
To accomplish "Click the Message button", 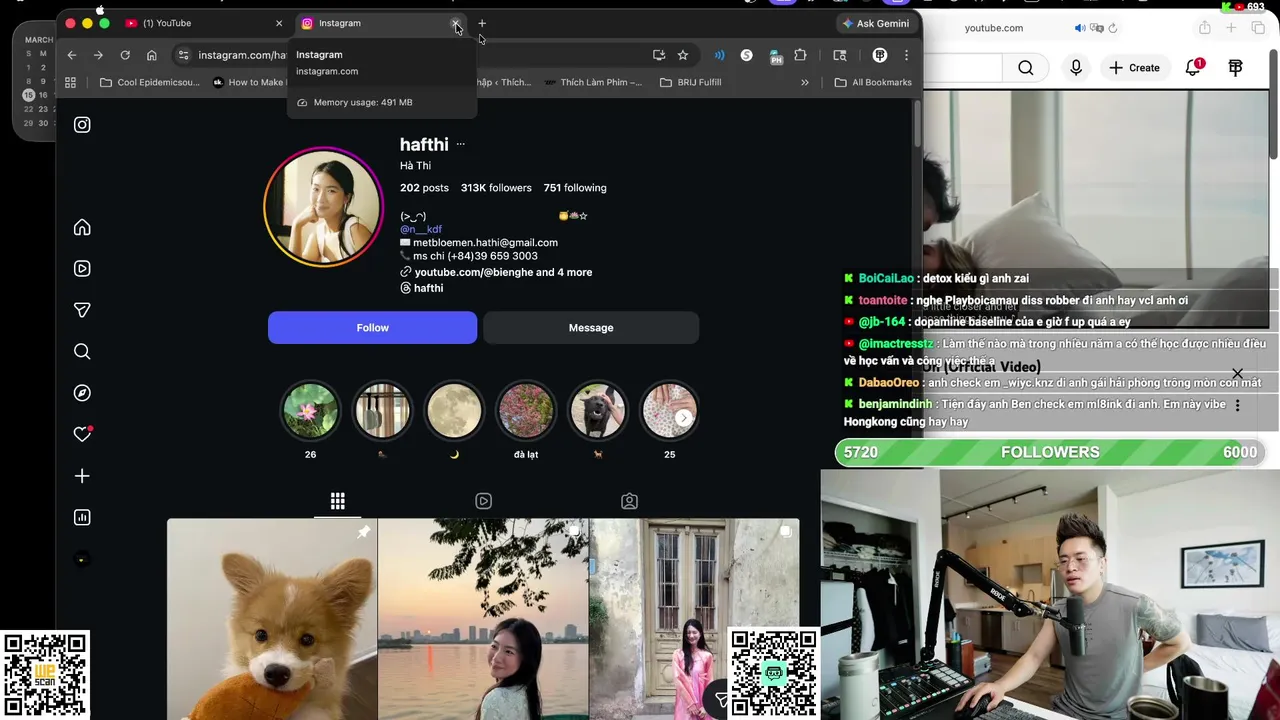I will (x=591, y=328).
